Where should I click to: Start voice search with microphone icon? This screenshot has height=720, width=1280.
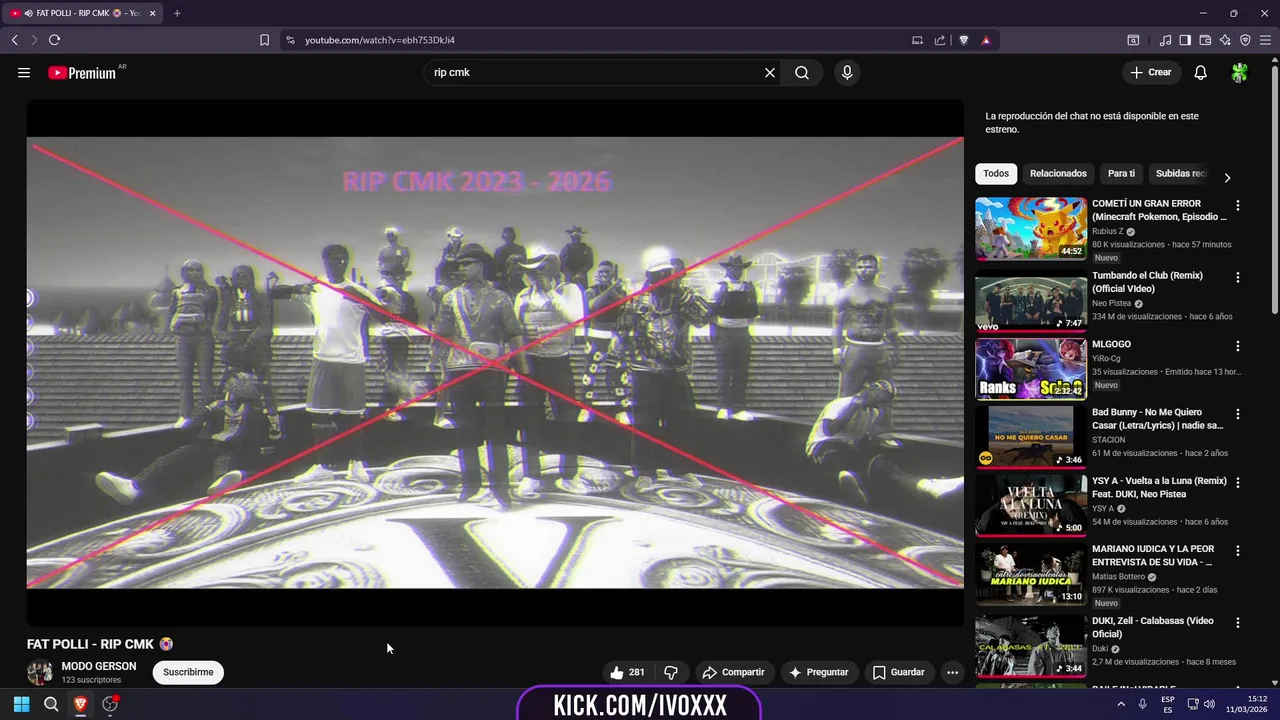pos(847,72)
